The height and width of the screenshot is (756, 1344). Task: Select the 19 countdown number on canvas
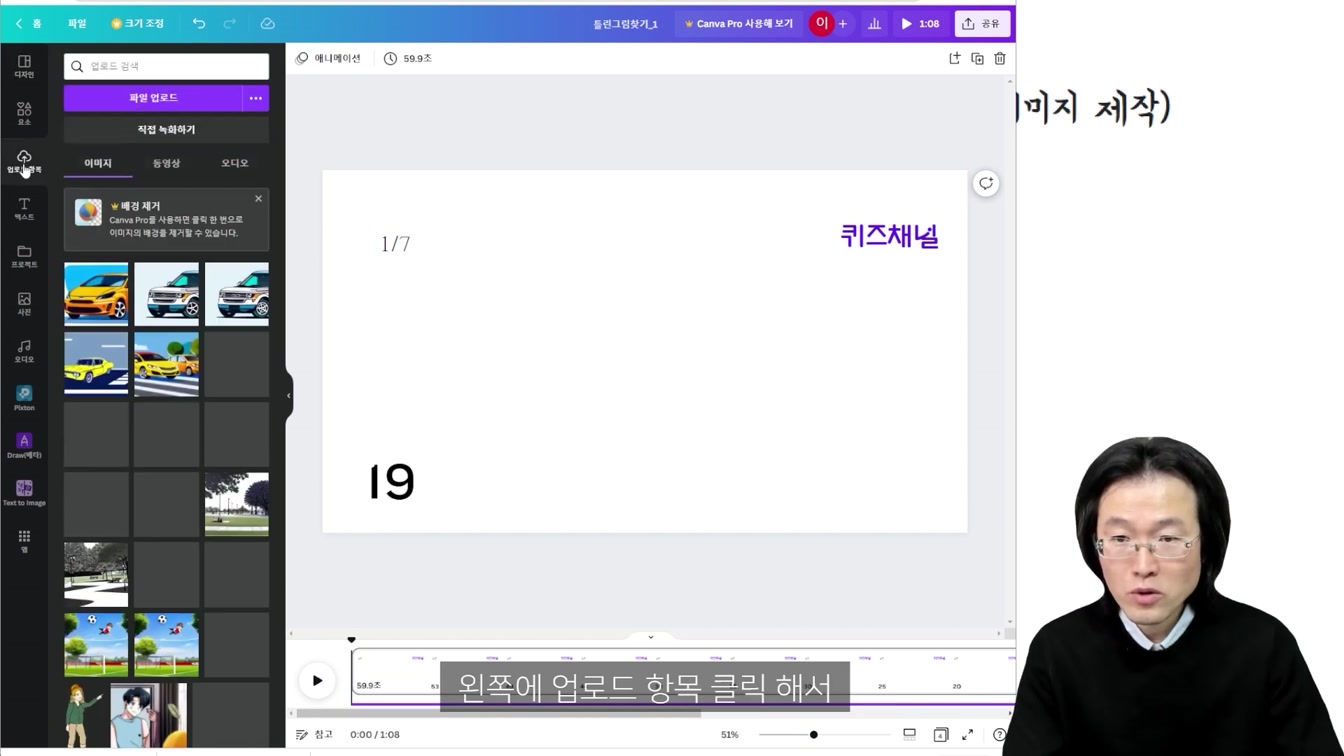tap(391, 482)
